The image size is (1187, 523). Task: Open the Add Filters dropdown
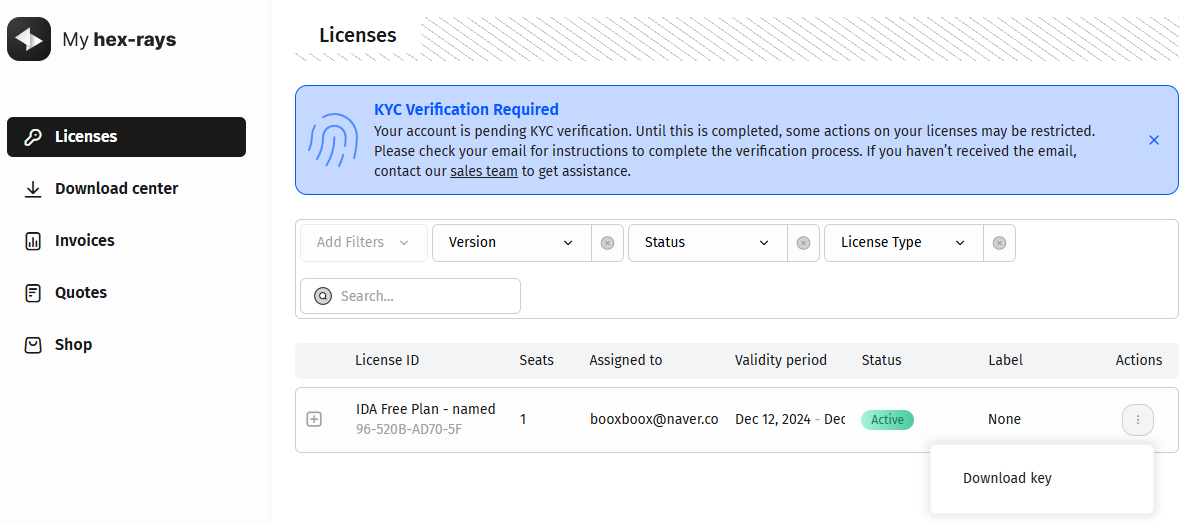[x=363, y=243]
